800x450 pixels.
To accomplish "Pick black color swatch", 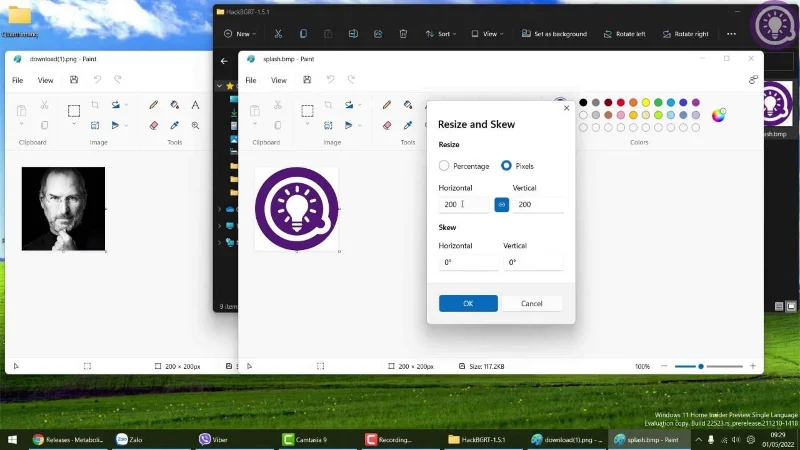I will coord(583,103).
